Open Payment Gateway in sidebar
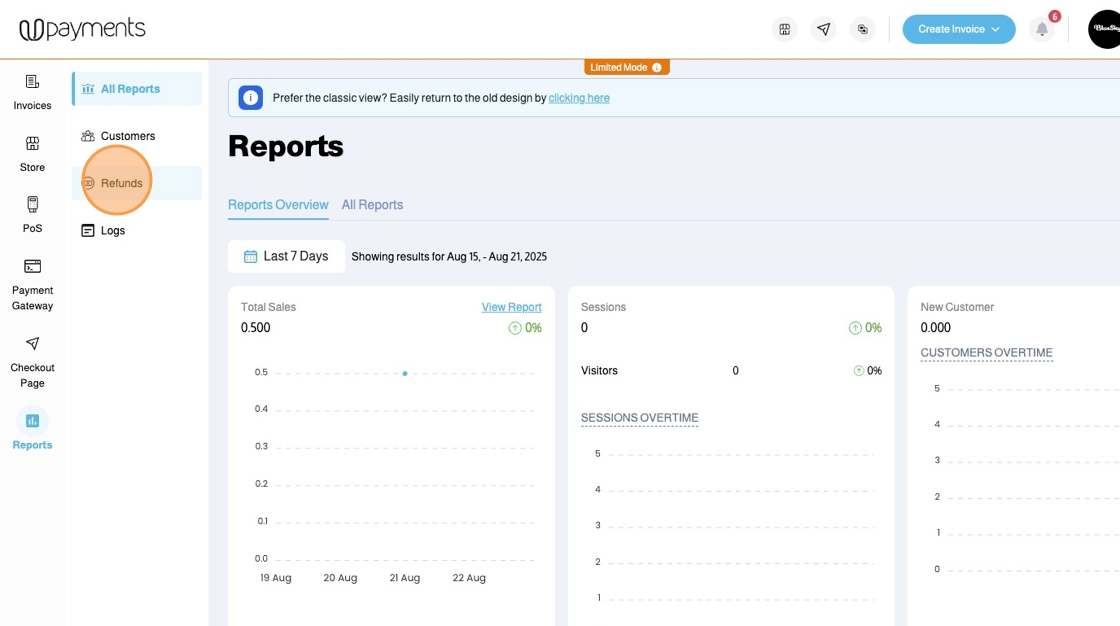Image resolution: width=1120 pixels, height=626 pixels. tap(32, 282)
